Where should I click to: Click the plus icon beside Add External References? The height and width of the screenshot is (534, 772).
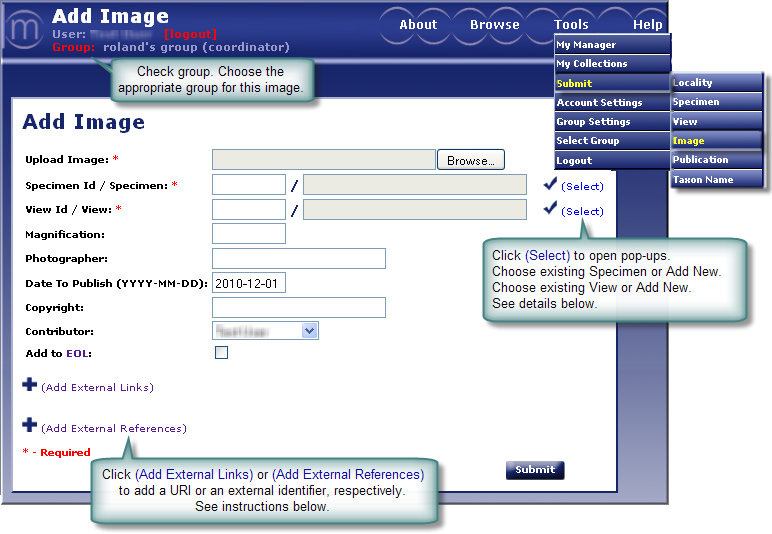click(x=29, y=426)
